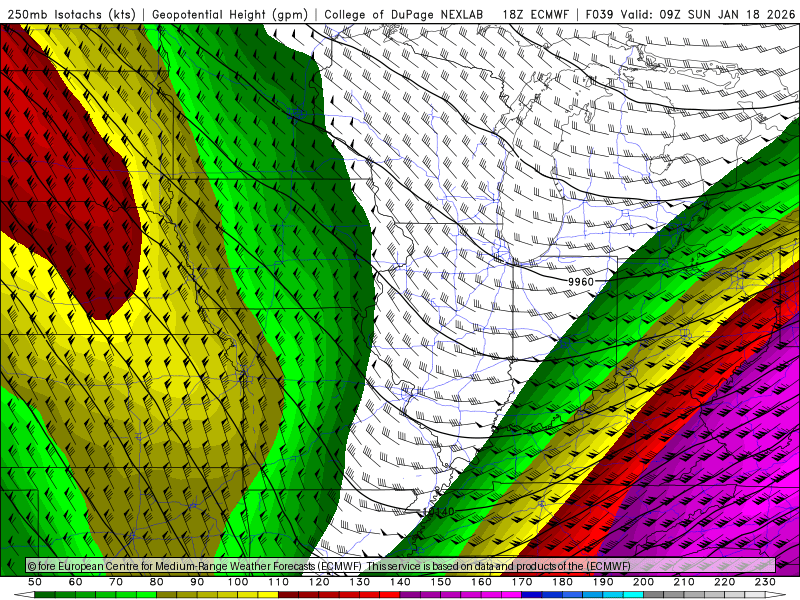Click the 170 value on color scale
Viewport: 800px width, 600px height.
(522, 582)
